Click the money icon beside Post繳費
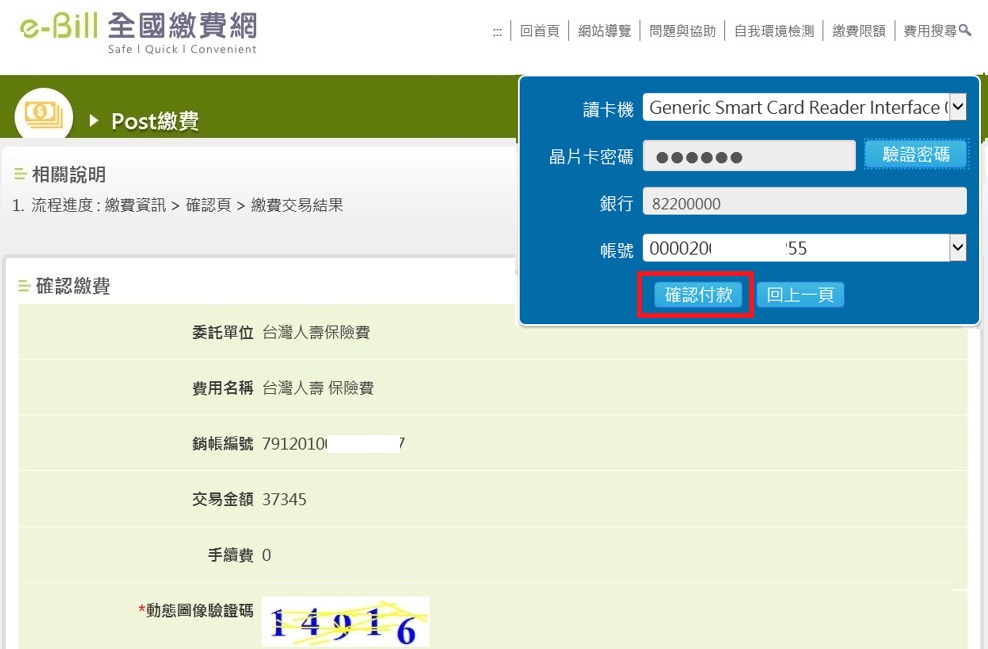The image size is (988, 649). [43, 115]
